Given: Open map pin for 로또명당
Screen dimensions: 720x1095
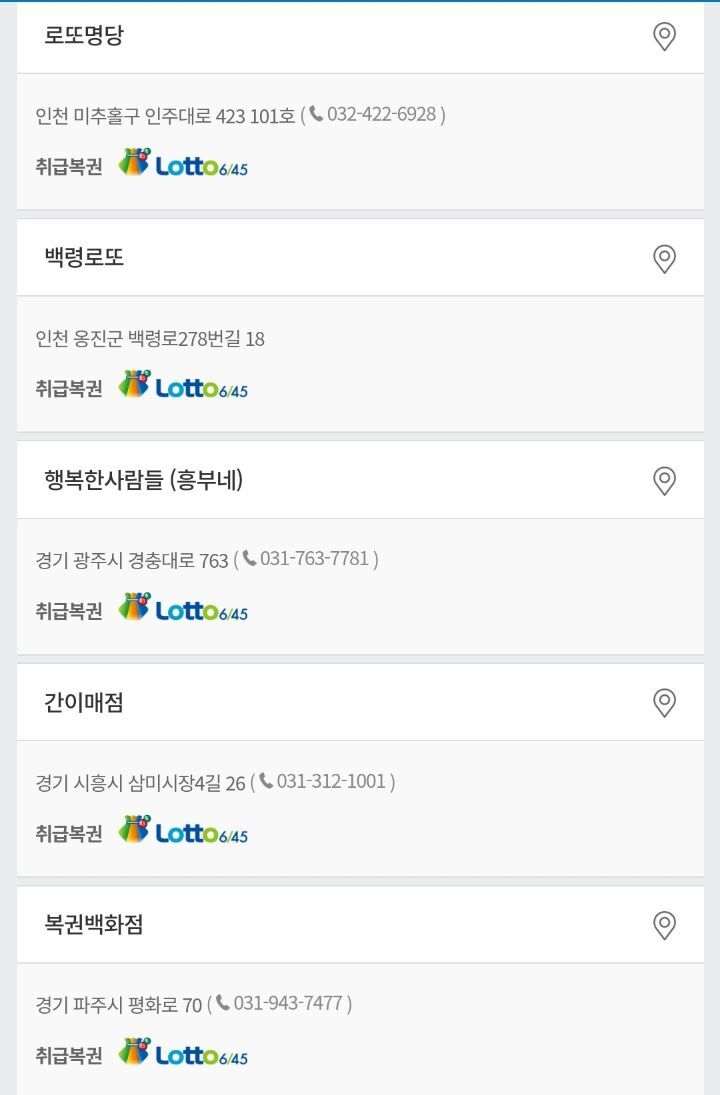Looking at the screenshot, I should click(x=664, y=37).
